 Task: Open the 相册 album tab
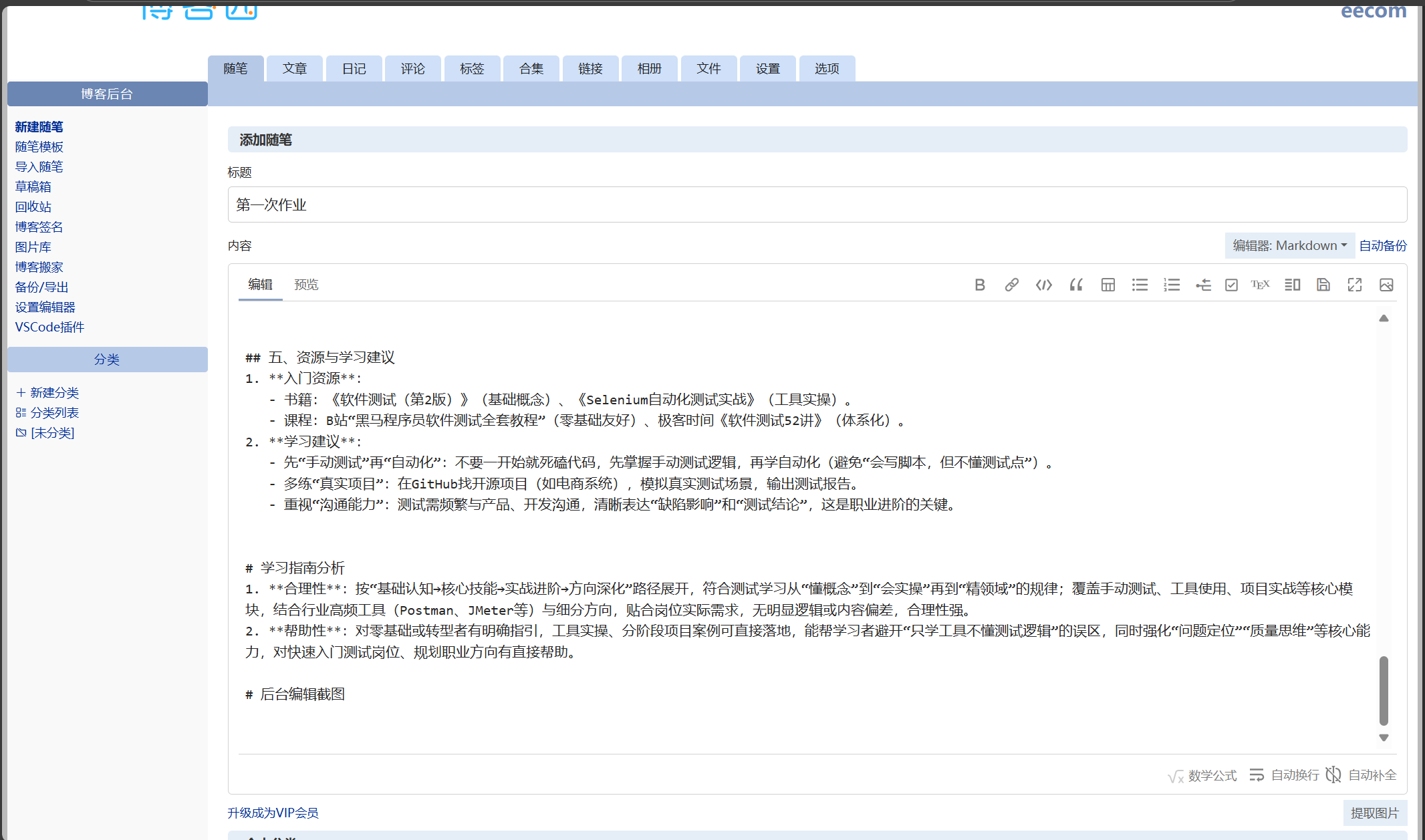tap(649, 67)
